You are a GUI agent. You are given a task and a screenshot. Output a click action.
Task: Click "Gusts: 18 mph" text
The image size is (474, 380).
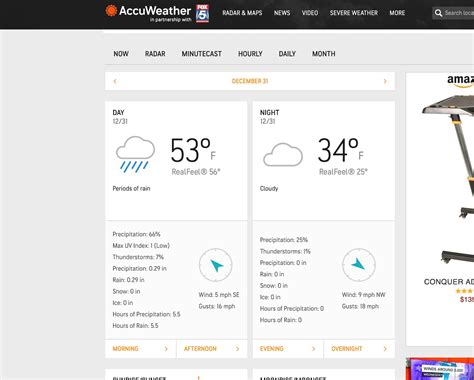point(360,306)
